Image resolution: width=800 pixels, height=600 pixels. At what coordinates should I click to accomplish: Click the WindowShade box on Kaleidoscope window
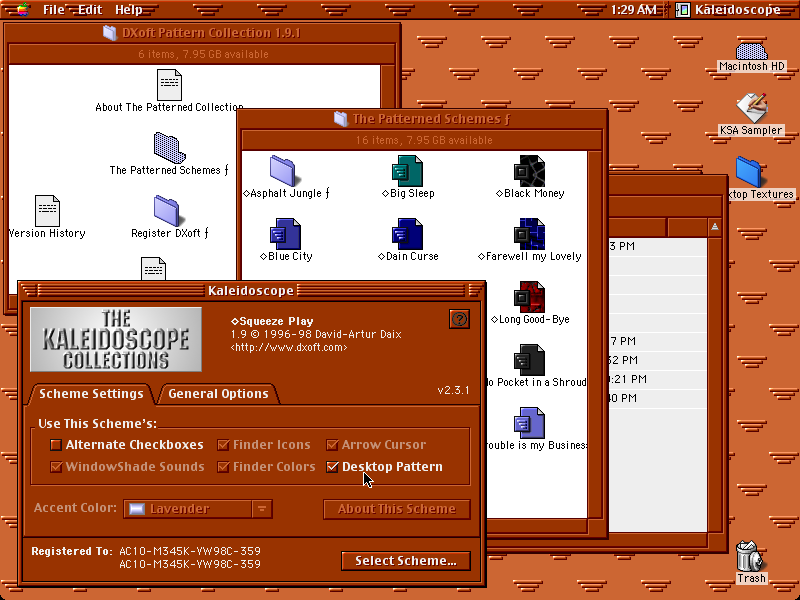point(475,291)
